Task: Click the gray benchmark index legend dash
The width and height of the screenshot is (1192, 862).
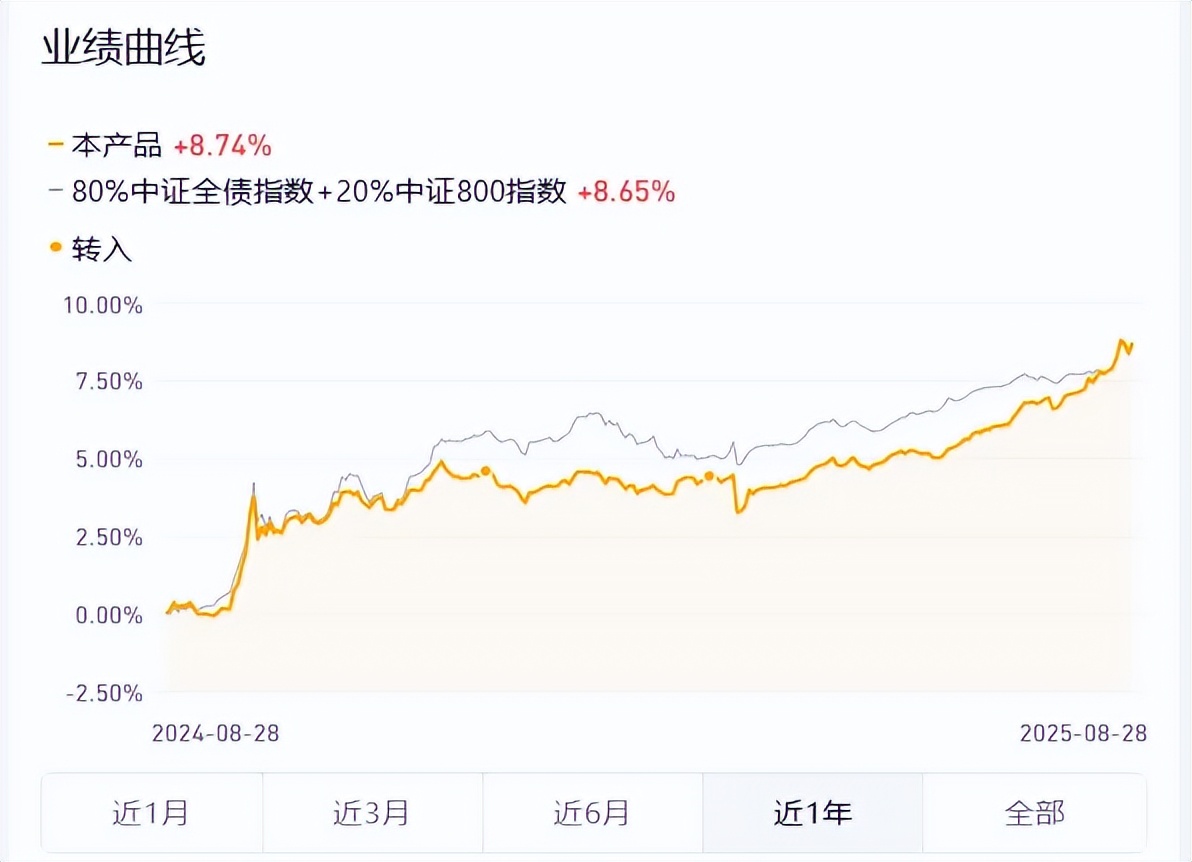Action: tap(56, 191)
